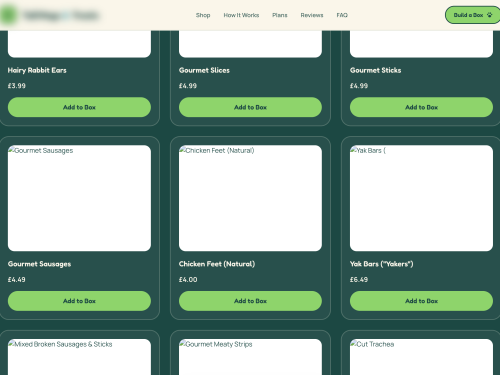The height and width of the screenshot is (375, 500).
Task: Click the blurred site logo icon
Action: [8, 15]
